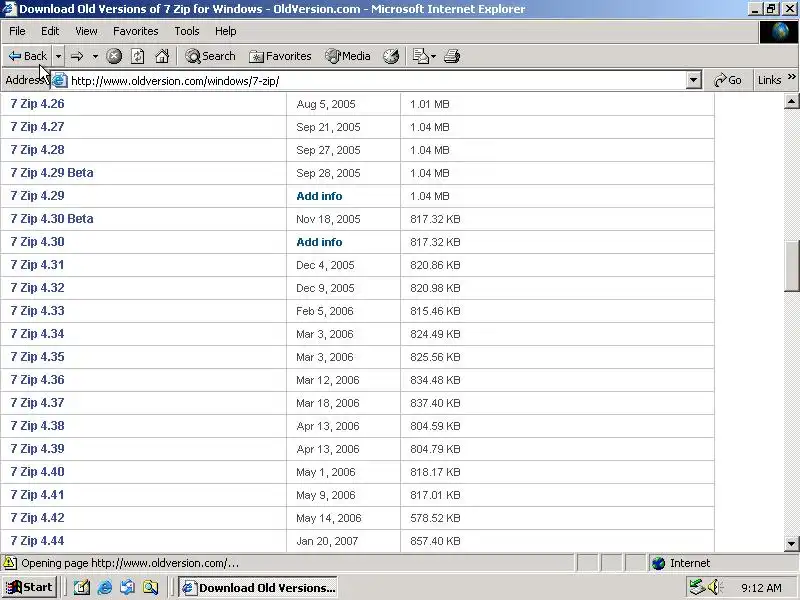Click the Mail toolbar icon

[420, 56]
